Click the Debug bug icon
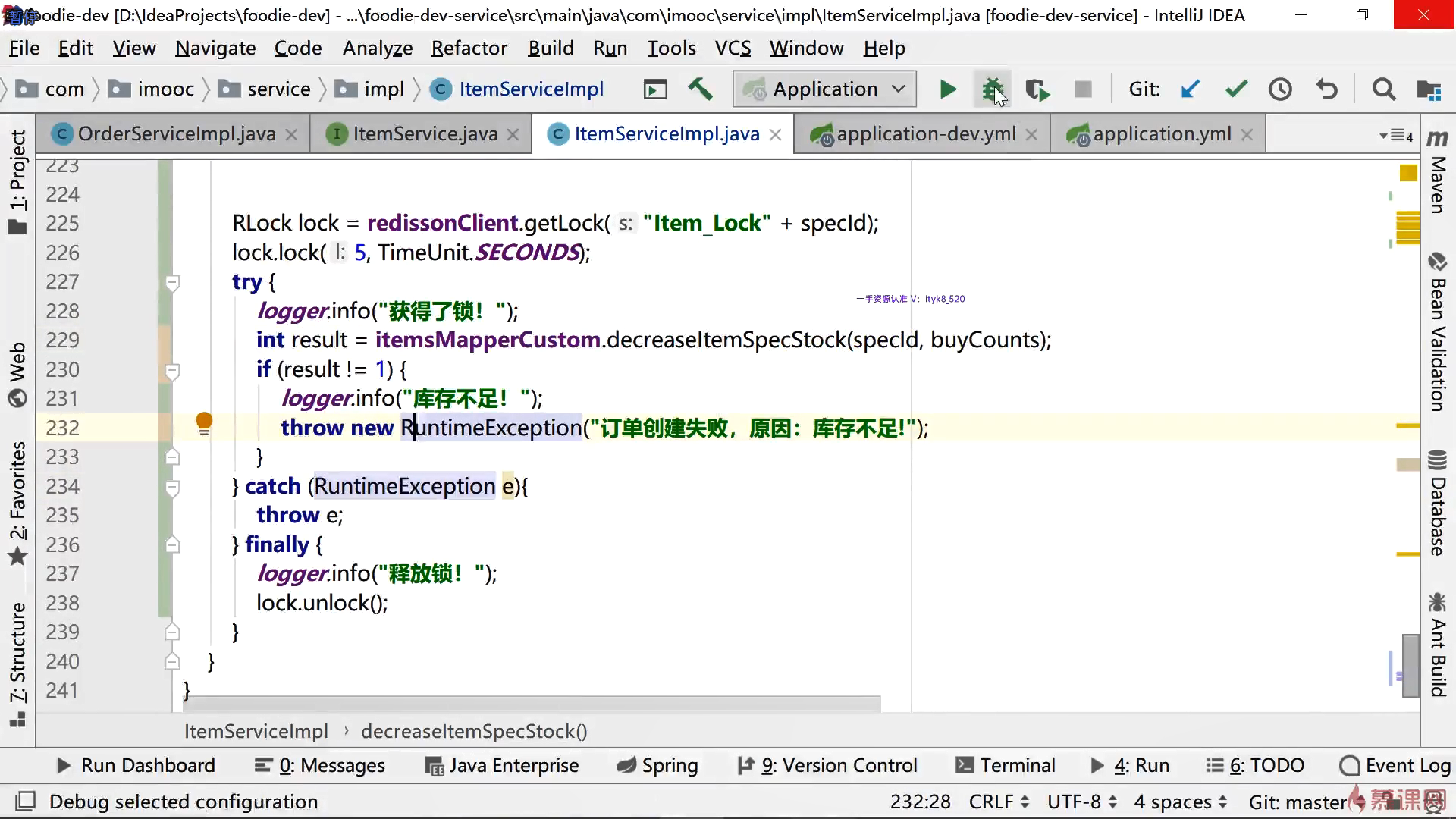This screenshot has height=819, width=1456. coord(992,89)
